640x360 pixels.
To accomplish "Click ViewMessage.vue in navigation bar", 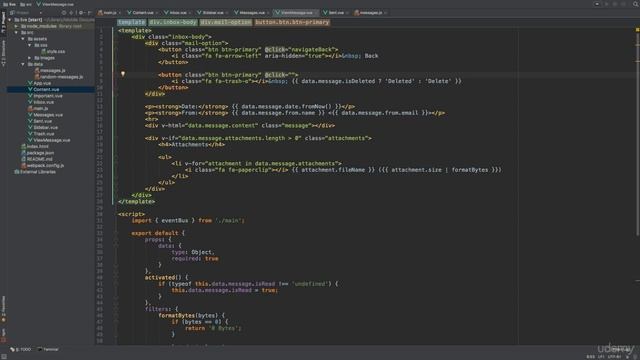I will point(55,4).
